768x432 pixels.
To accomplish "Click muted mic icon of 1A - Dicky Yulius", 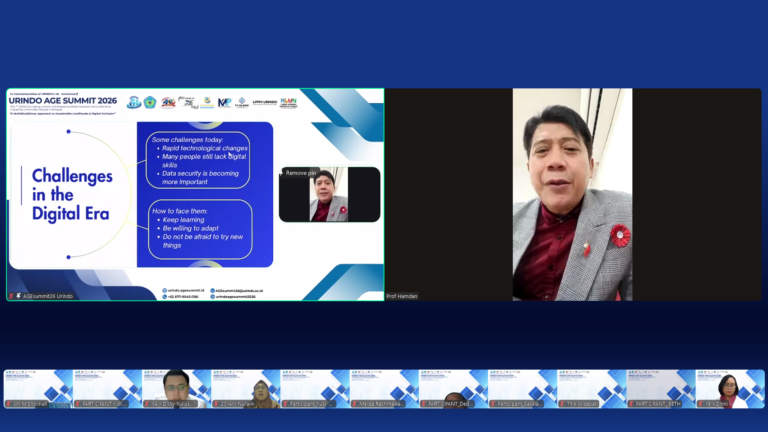I will click(x=147, y=404).
